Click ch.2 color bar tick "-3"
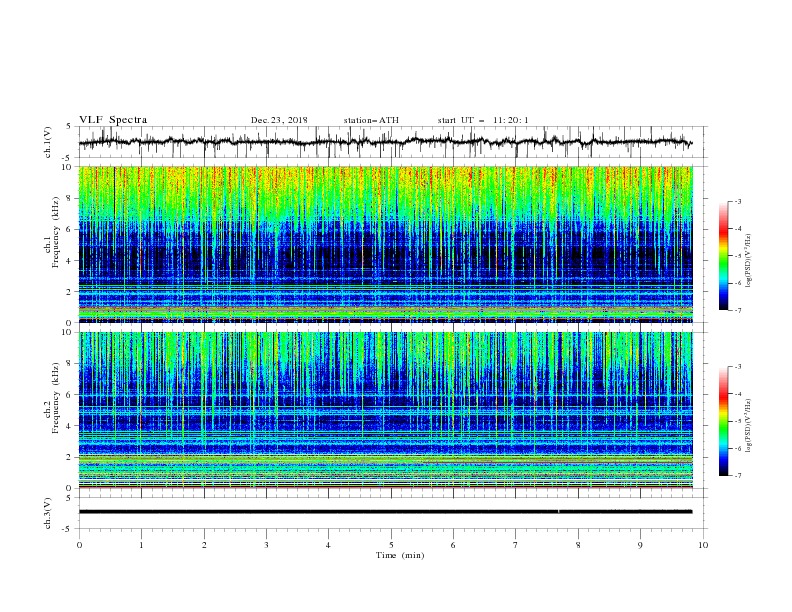 coord(738,367)
